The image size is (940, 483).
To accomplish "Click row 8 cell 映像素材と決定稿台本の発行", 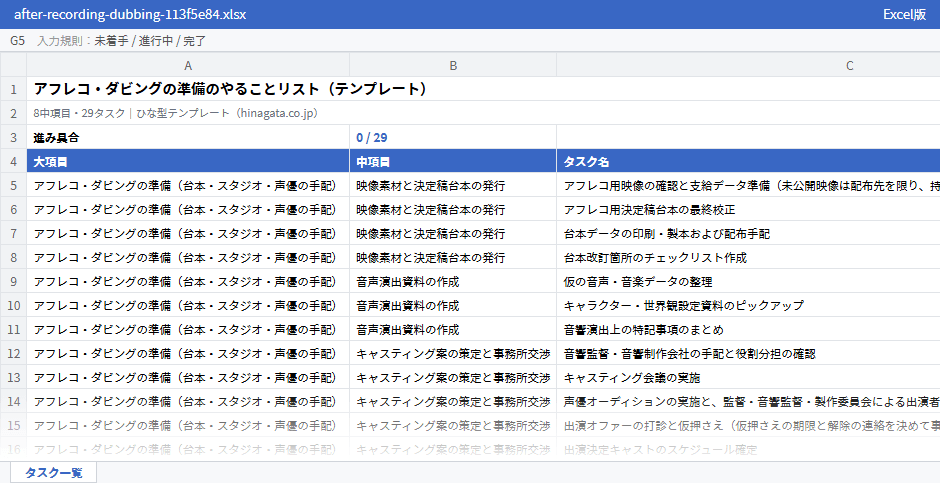I will point(453,258).
